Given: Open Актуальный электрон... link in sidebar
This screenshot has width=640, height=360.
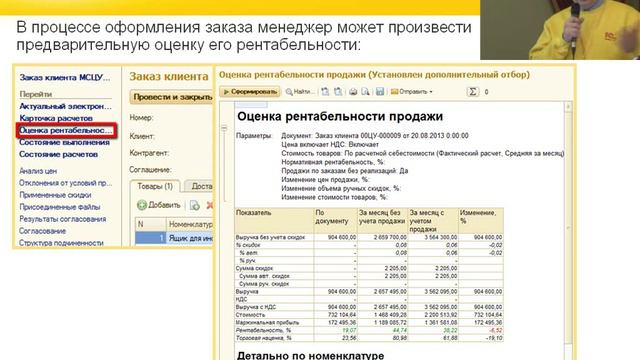Looking at the screenshot, I should click(65, 107).
